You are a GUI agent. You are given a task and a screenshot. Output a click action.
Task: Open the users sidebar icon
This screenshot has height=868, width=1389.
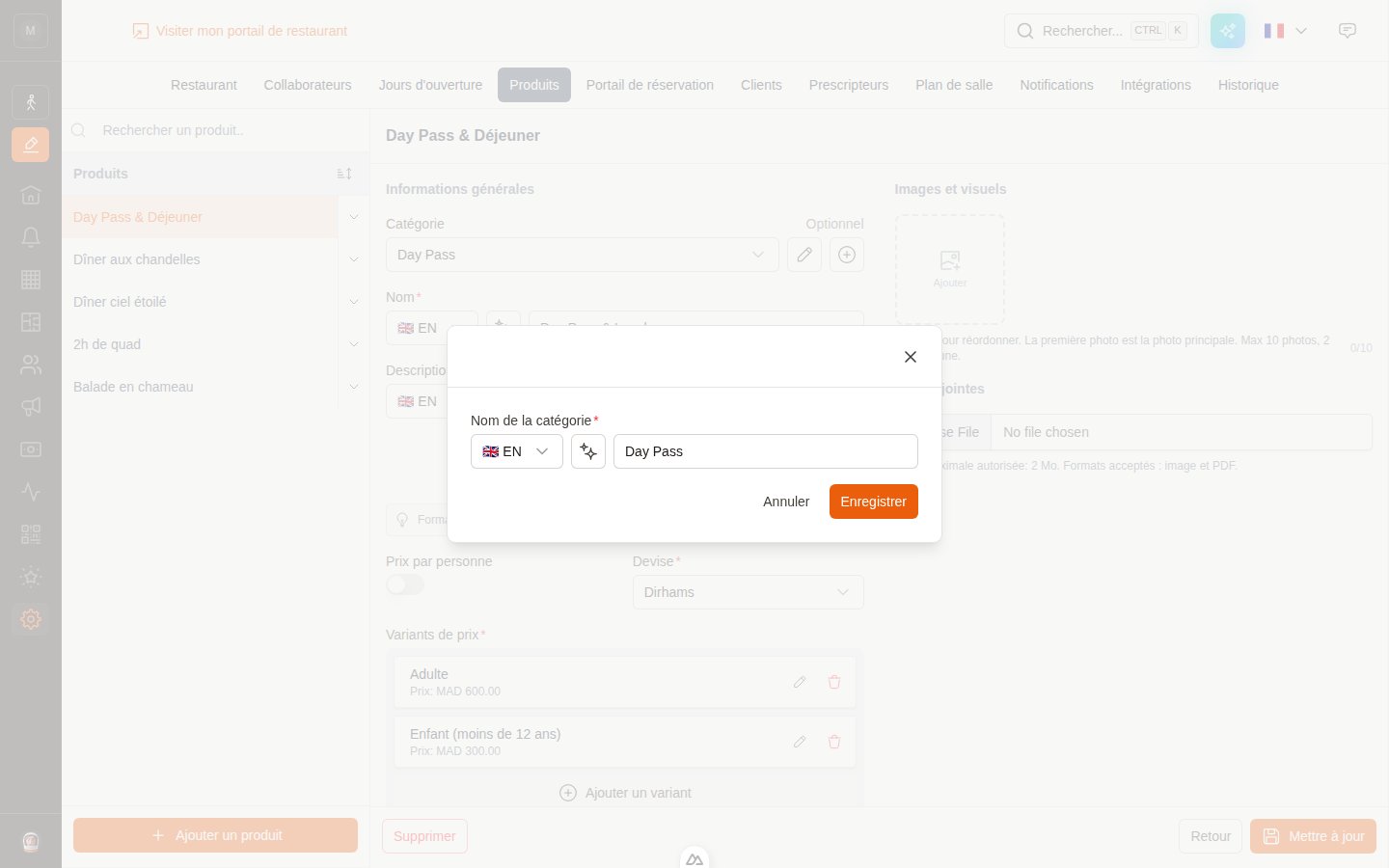[x=31, y=365]
